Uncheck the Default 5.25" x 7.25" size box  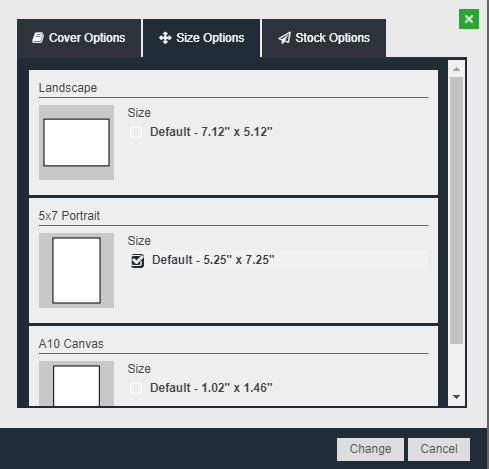coord(137,261)
